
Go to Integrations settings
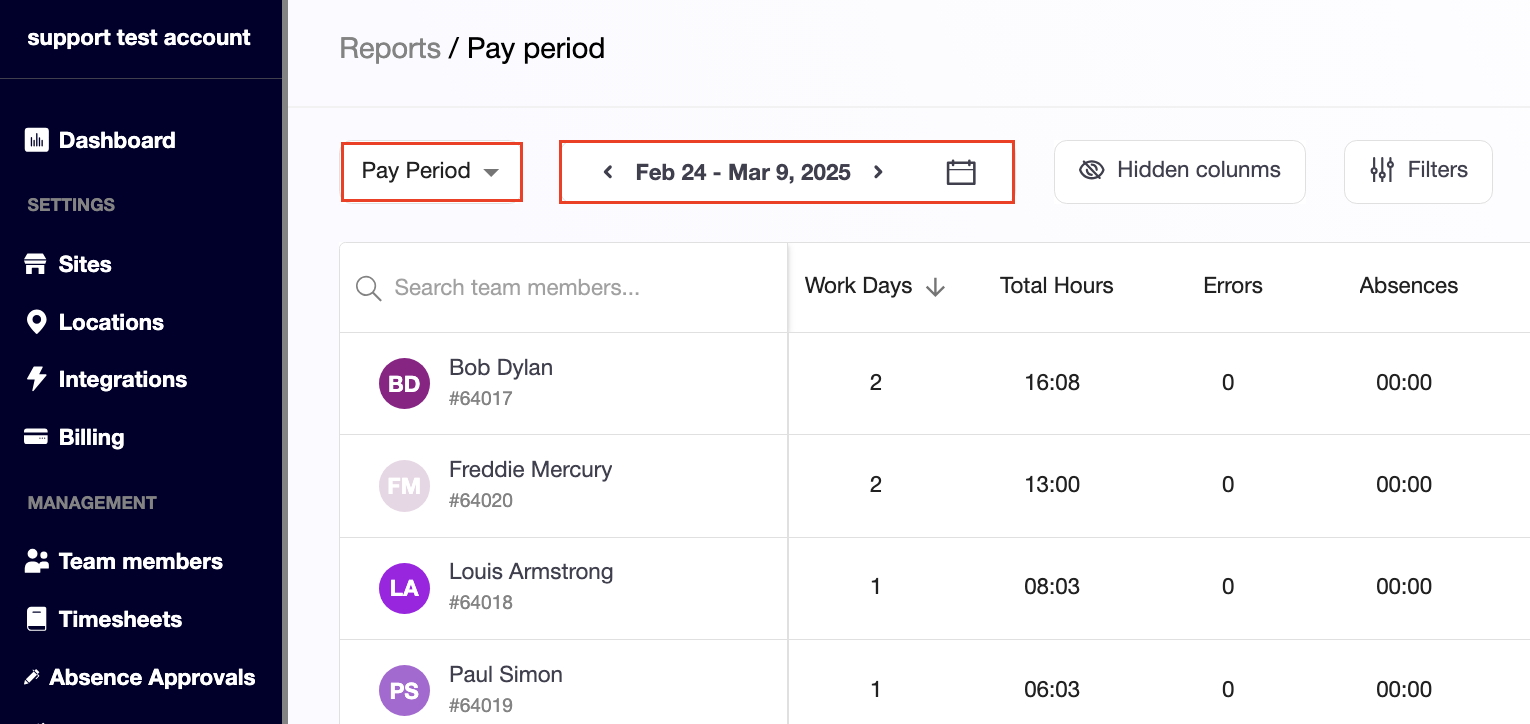click(x=122, y=379)
